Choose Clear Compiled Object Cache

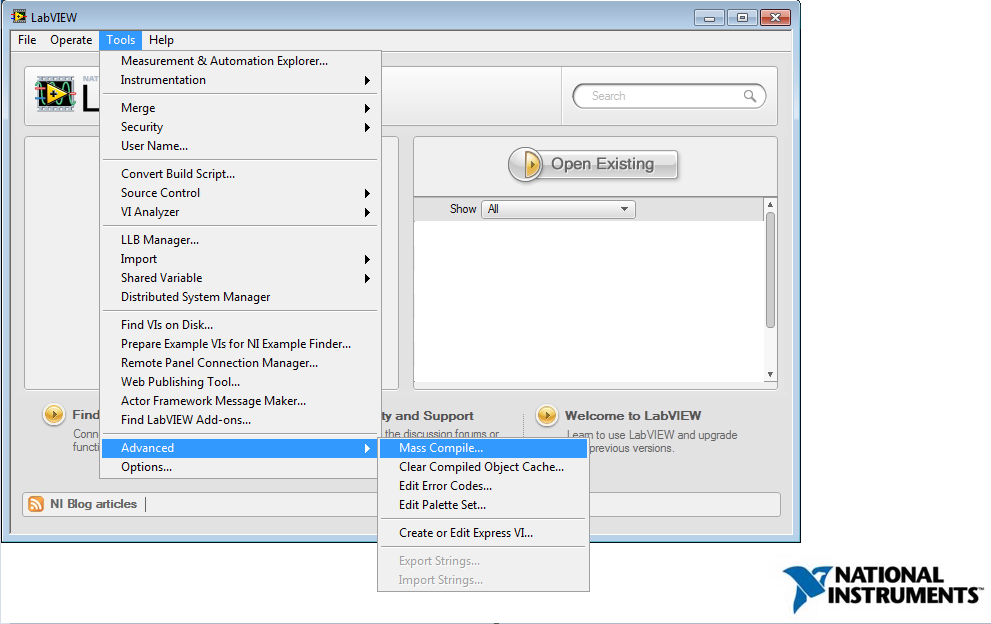click(483, 467)
